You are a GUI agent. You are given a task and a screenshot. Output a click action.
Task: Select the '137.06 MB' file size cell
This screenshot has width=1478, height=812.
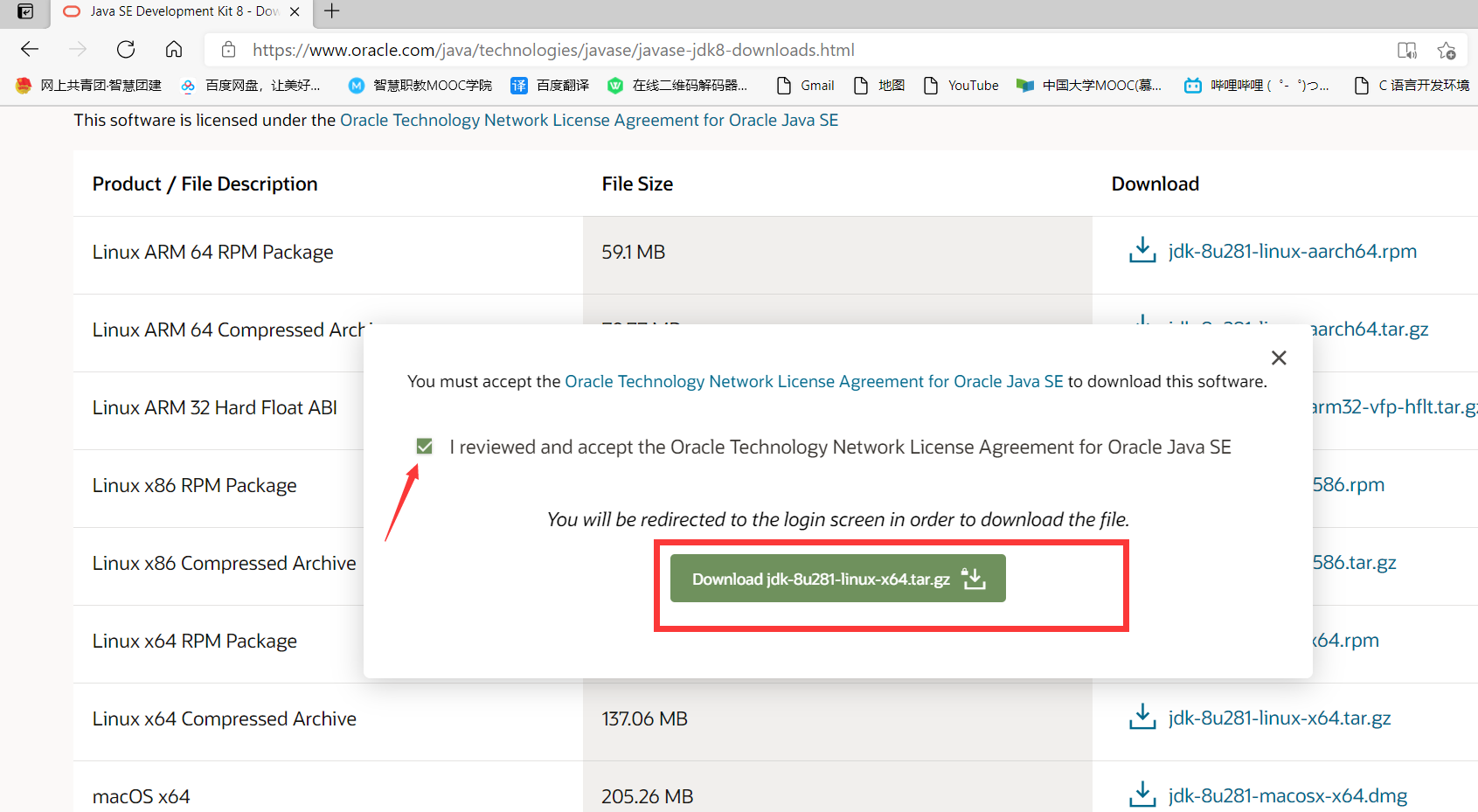(x=645, y=718)
